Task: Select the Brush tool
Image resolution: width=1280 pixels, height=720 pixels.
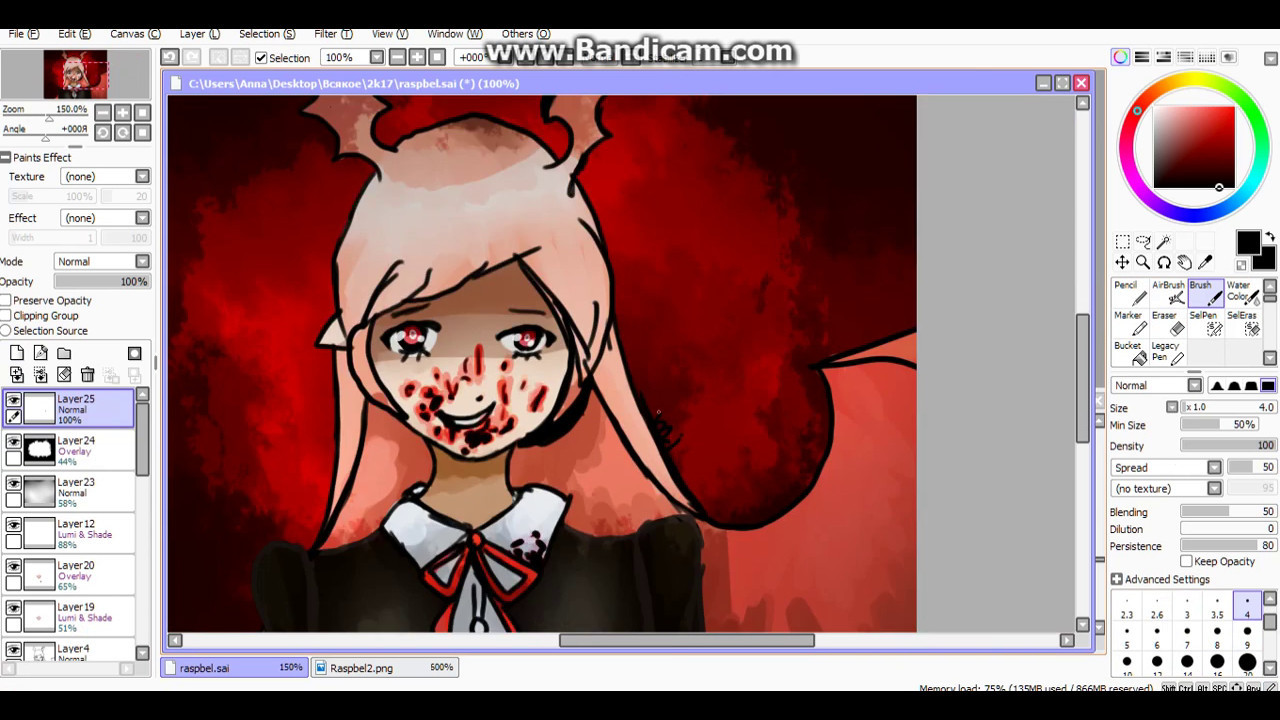Action: [x=1205, y=293]
